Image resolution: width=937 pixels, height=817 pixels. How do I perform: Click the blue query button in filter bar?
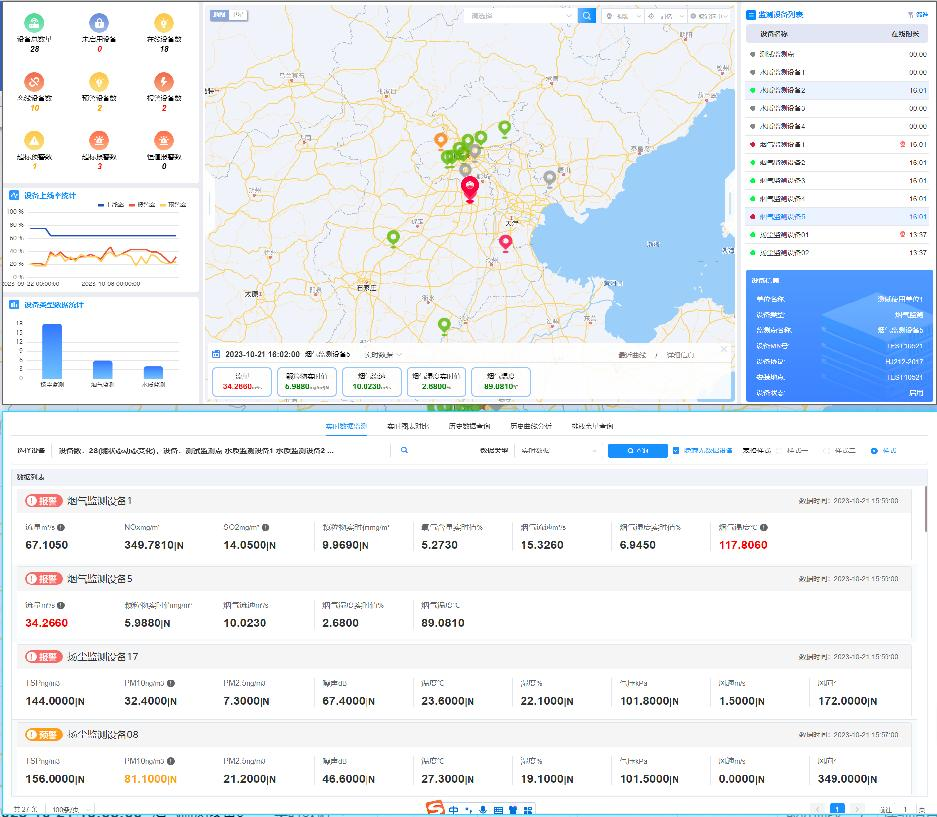[637, 451]
